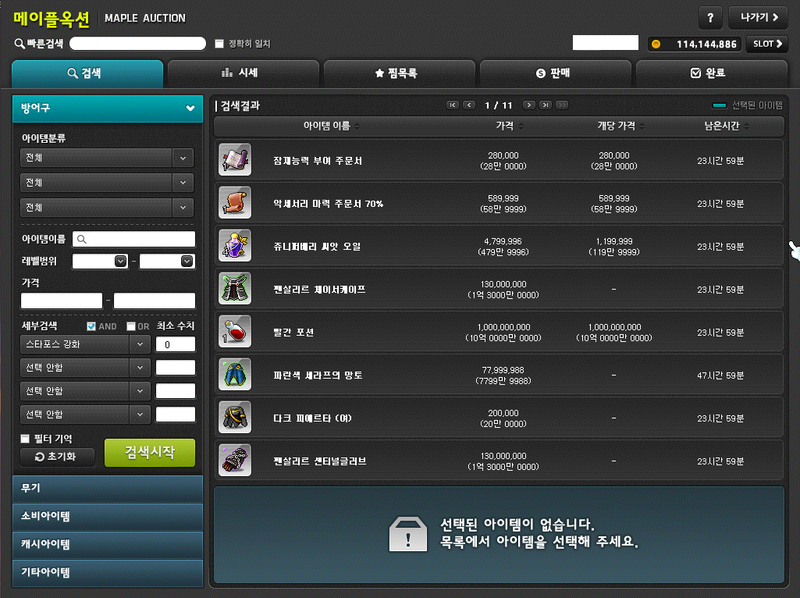800x598 pixels.
Task: Click the 아이템이름 input field
Action: tap(134, 239)
